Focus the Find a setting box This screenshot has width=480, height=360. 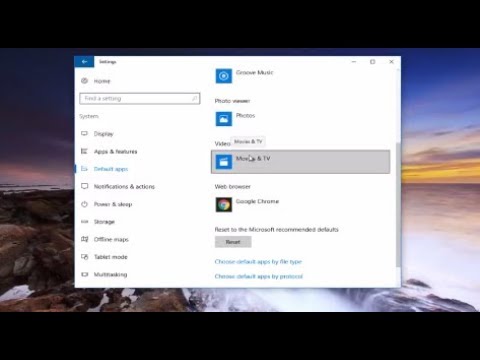click(140, 99)
